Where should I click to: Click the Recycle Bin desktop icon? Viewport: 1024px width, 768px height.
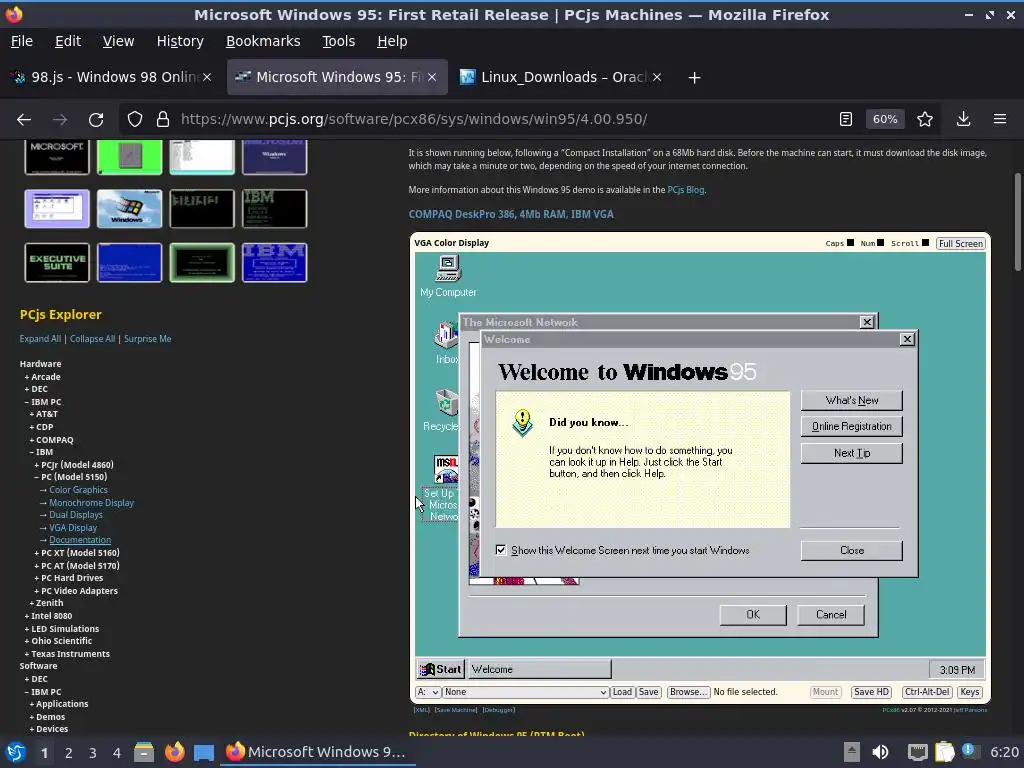(443, 410)
